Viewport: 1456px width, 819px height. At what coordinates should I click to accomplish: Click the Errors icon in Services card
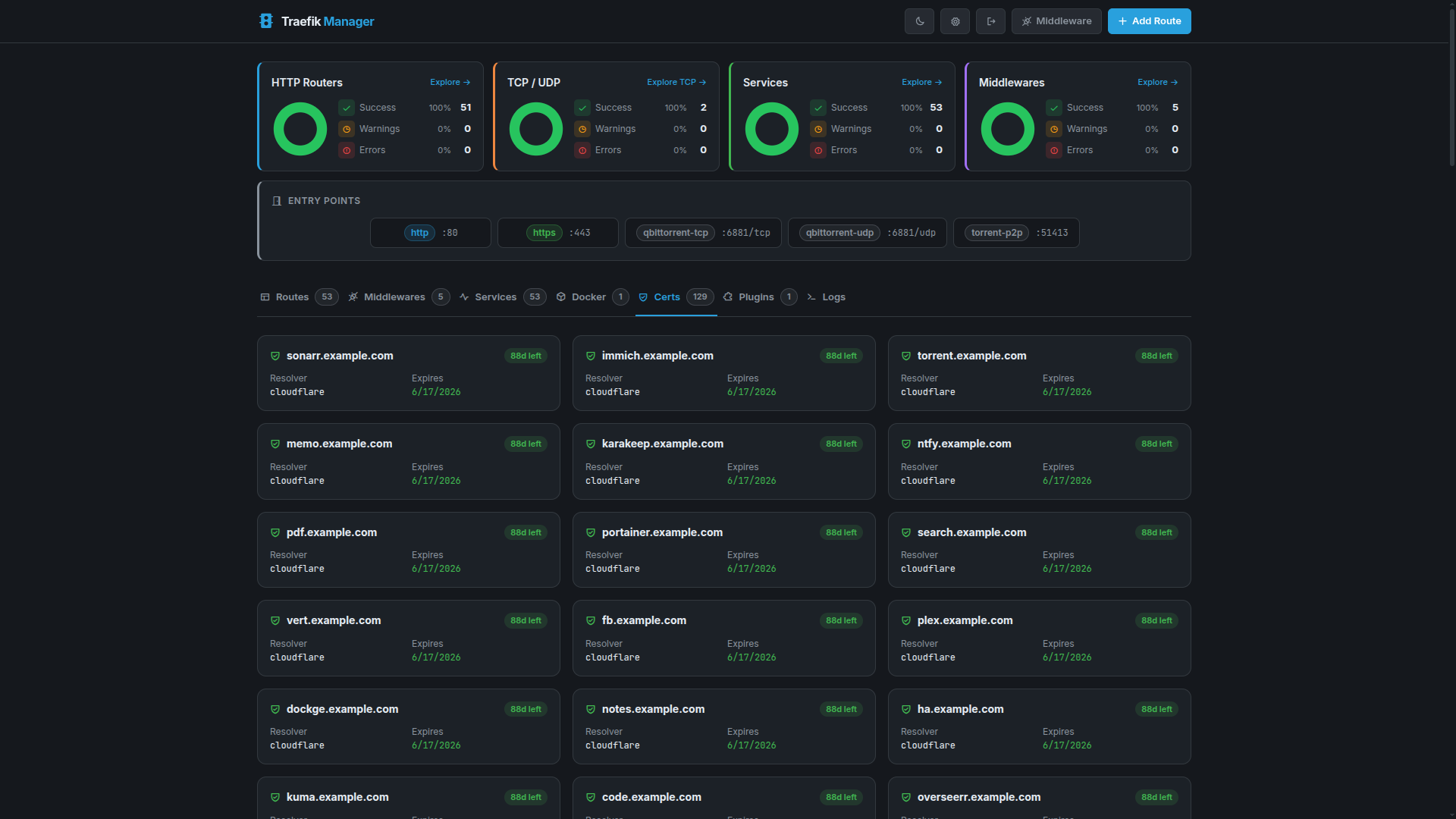point(818,150)
